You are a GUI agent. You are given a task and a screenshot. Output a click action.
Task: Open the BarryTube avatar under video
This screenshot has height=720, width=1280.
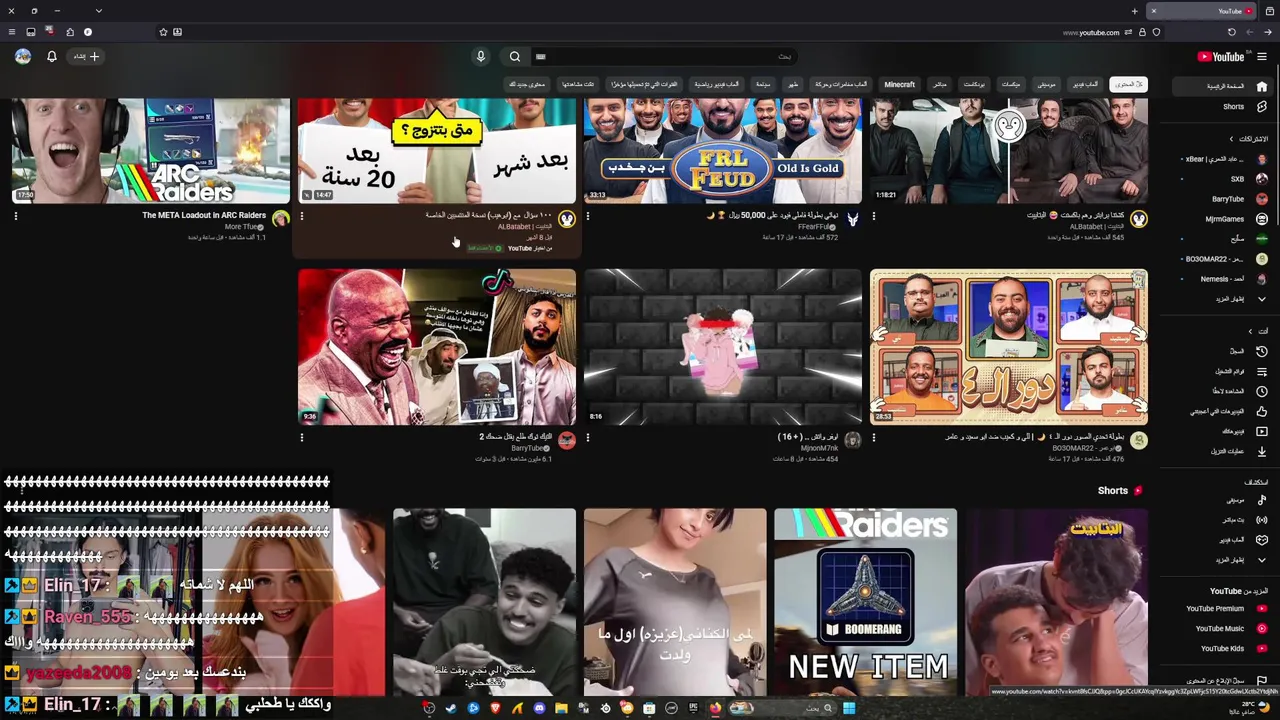click(567, 440)
